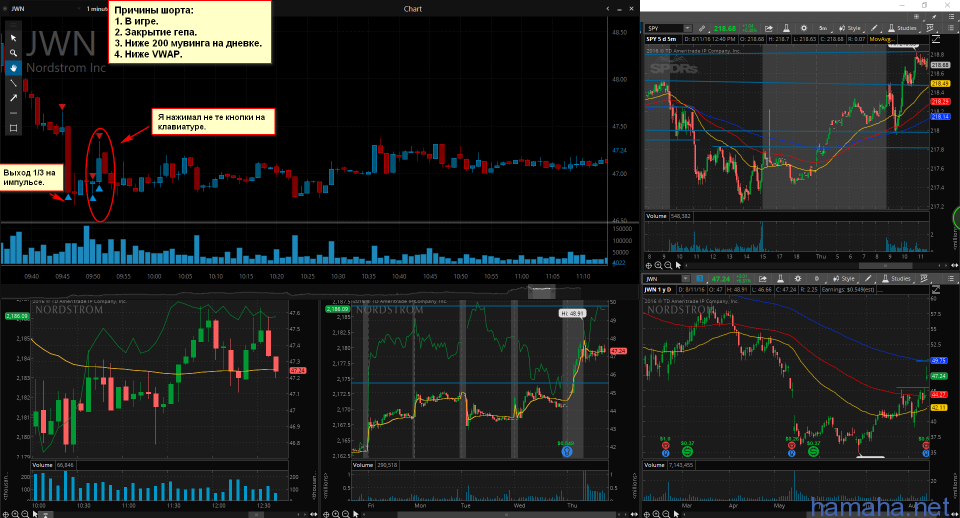
Task: Select the hand pan tool in the left toolbar
Action: pos(13,68)
